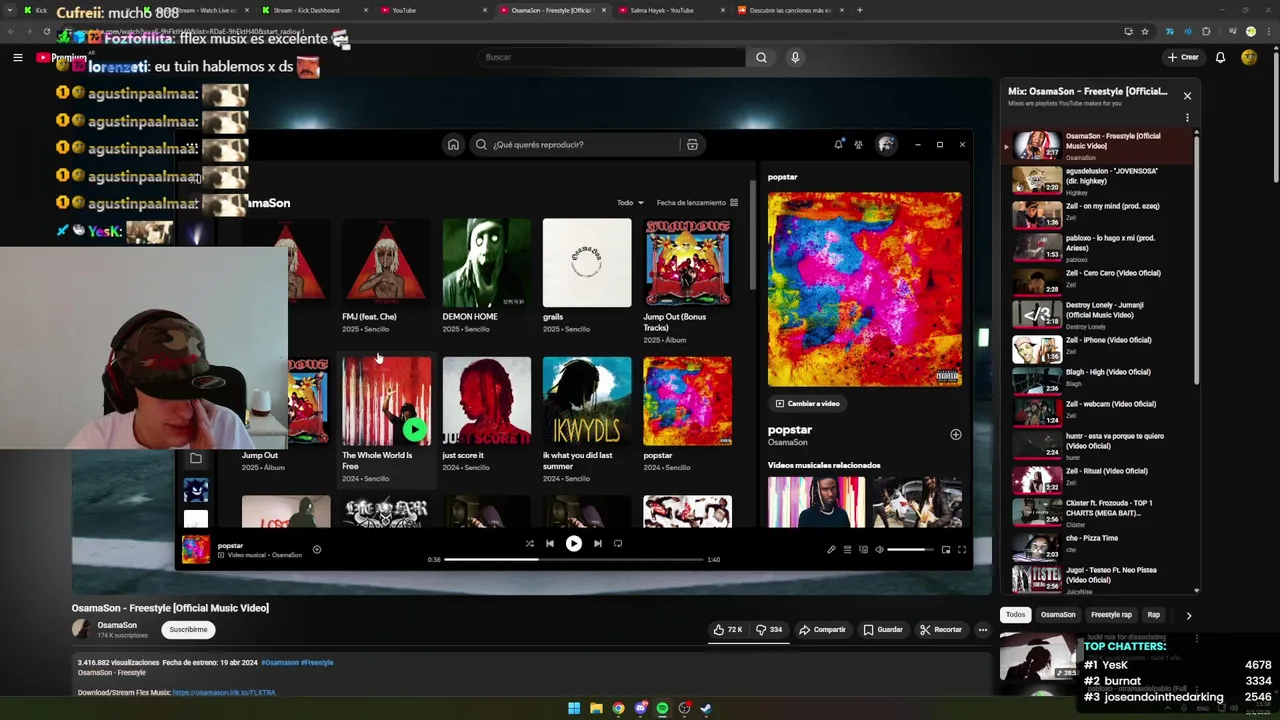Open the Friend Activity icon in Spotify
This screenshot has height=720, width=1280.
pyautogui.click(x=858, y=144)
